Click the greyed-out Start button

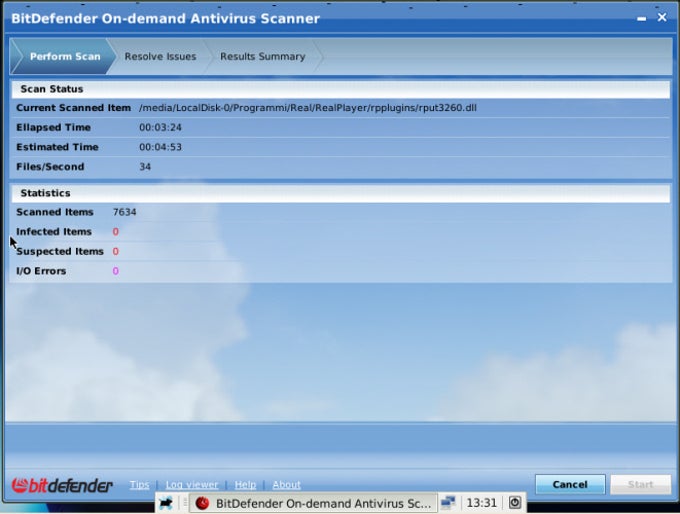[641, 484]
